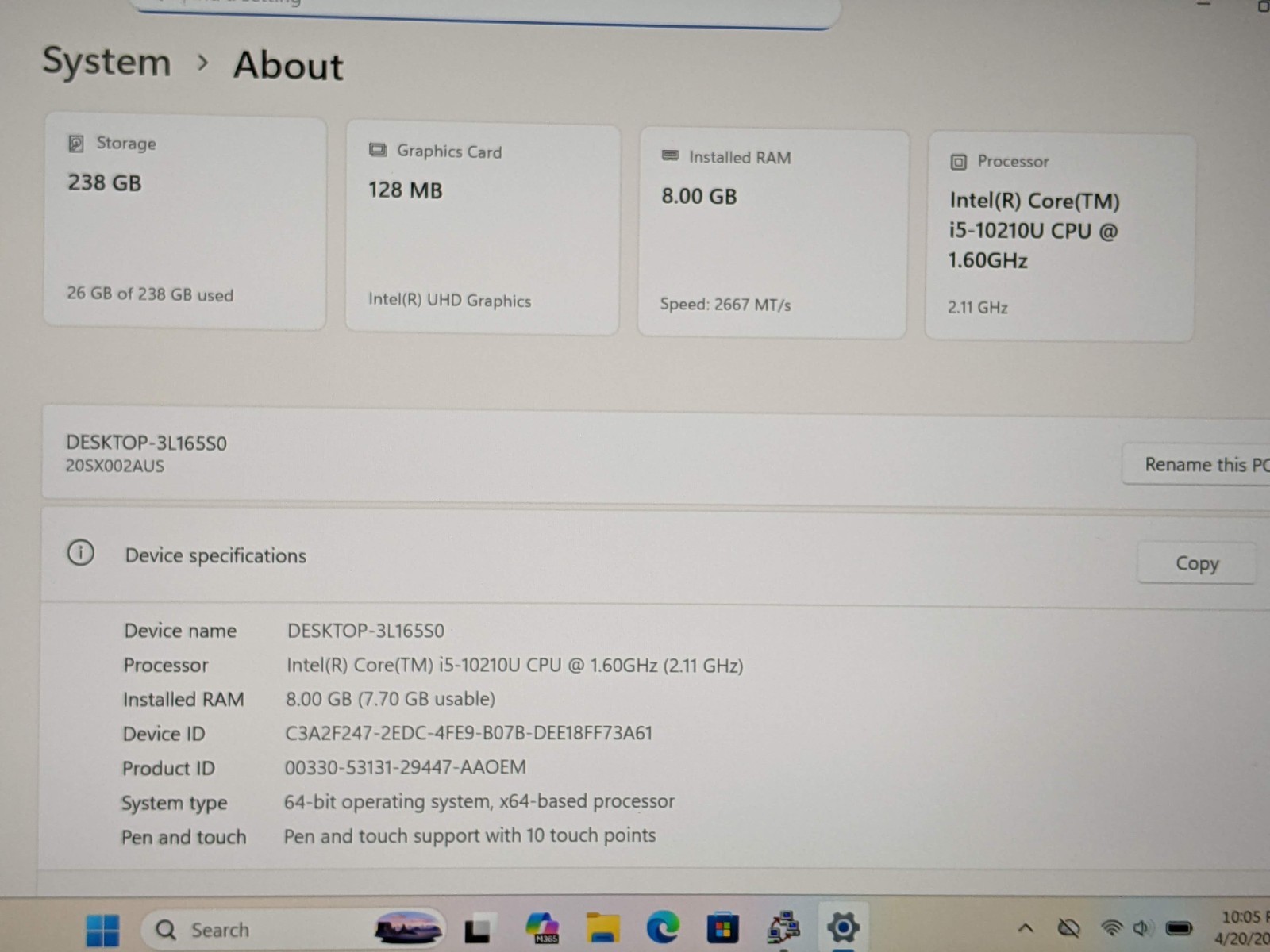Copy the device specifications
Viewport: 1270px width, 952px height.
(1197, 563)
